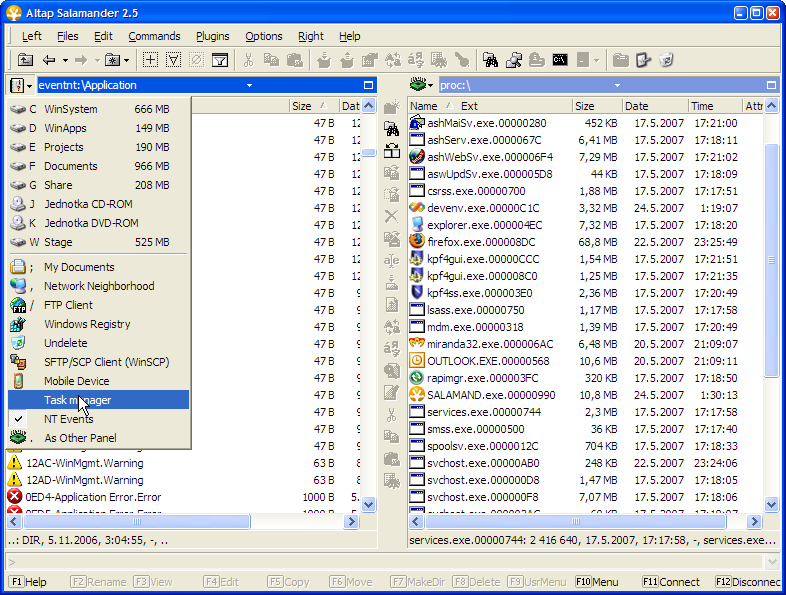Sort right panel by Date column header
The width and height of the screenshot is (786, 595).
655,106
